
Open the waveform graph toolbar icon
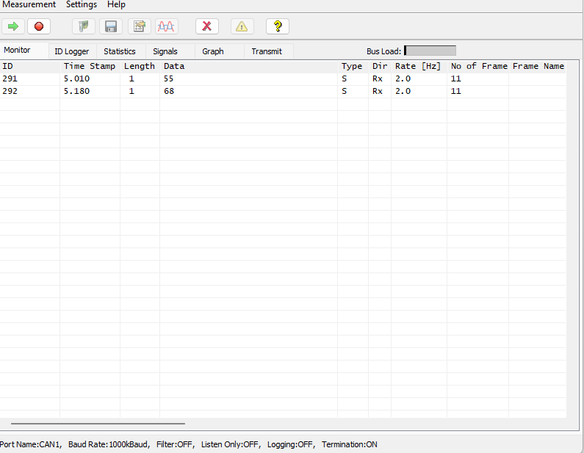tap(166, 26)
